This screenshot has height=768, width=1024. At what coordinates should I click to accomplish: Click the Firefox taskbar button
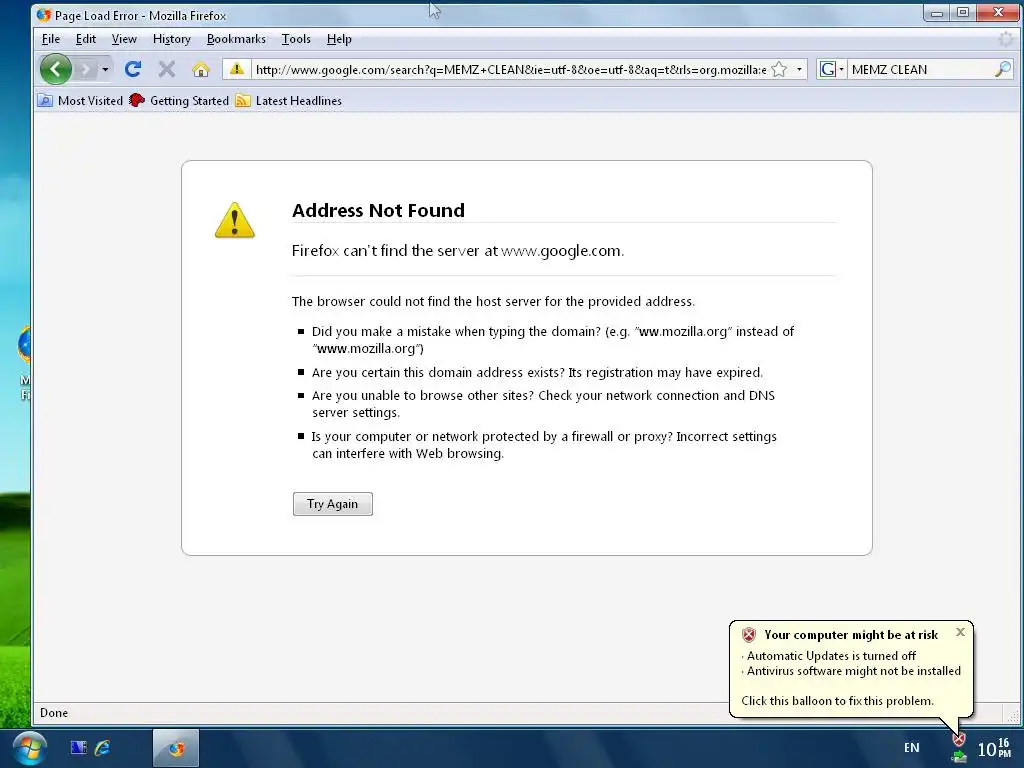(x=176, y=748)
